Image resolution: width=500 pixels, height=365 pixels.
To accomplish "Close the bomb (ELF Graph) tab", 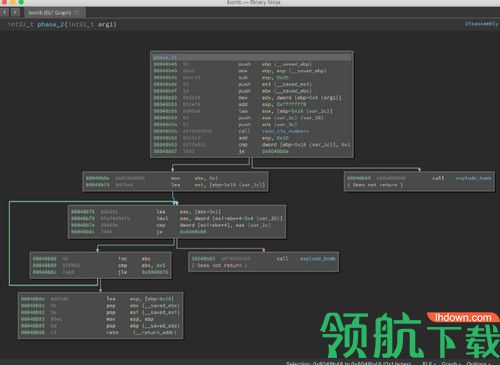I will [77, 13].
